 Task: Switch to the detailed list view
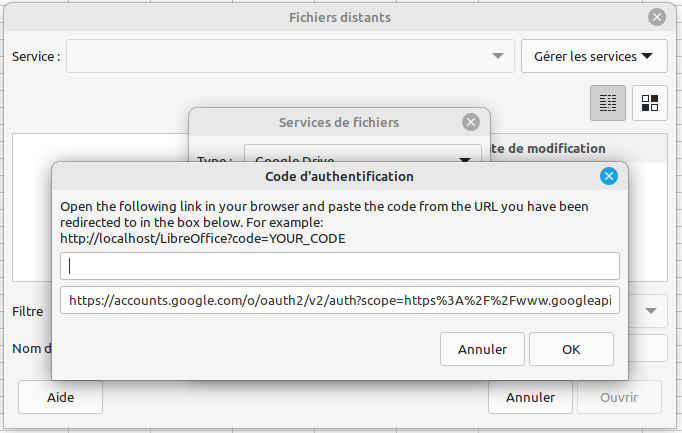pos(608,102)
